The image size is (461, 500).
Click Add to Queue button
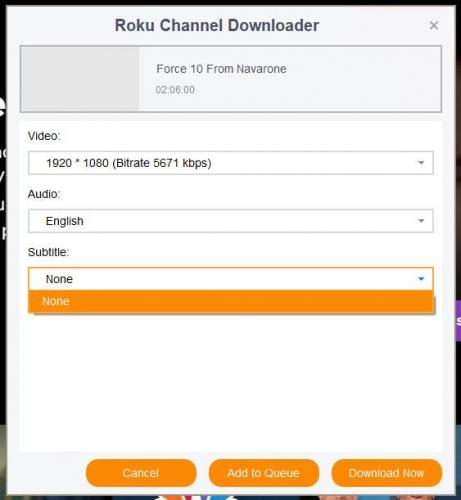[264, 473]
